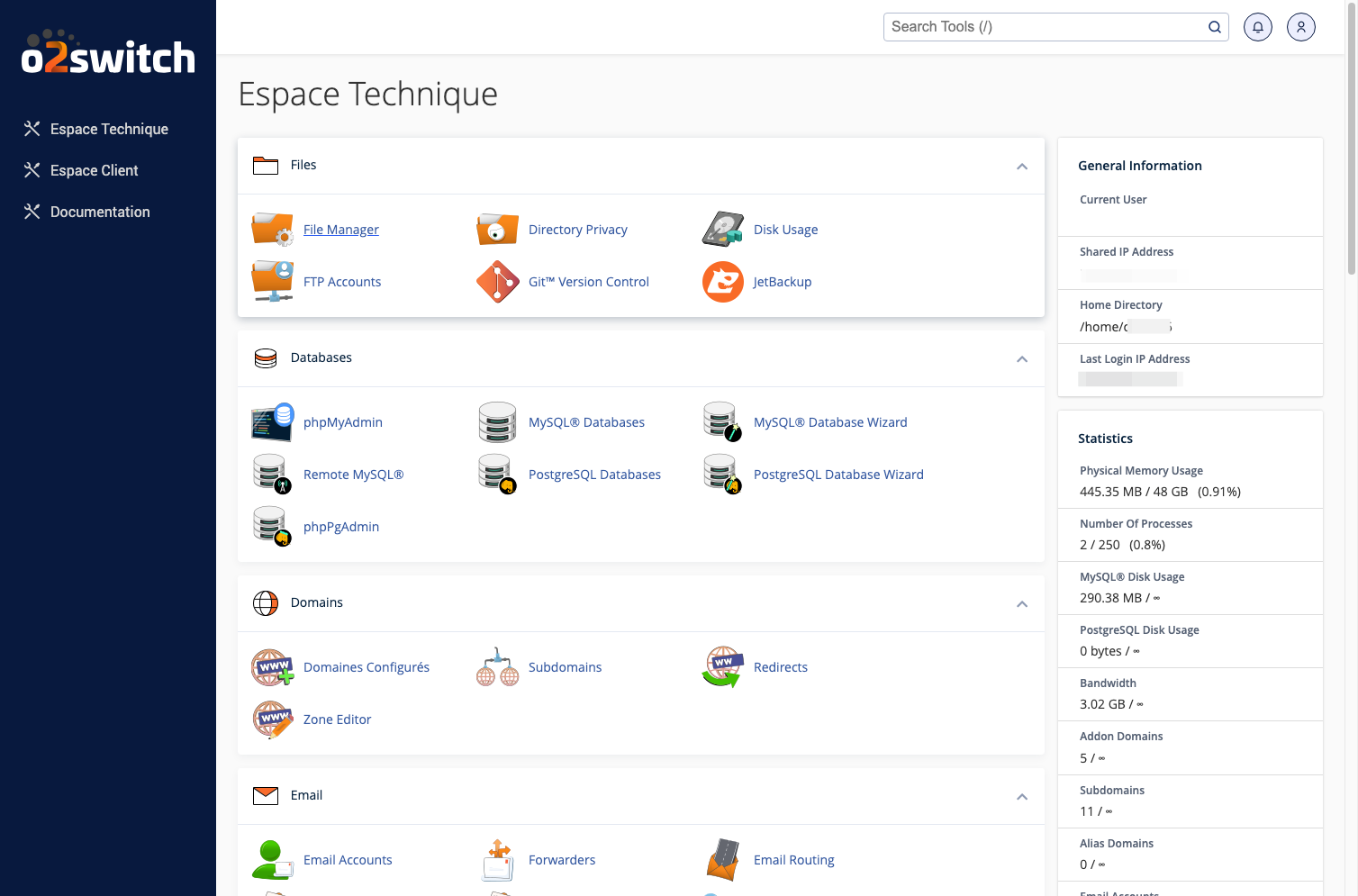Click the Email Routing icon
The height and width of the screenshot is (896, 1358).
[x=722, y=860]
